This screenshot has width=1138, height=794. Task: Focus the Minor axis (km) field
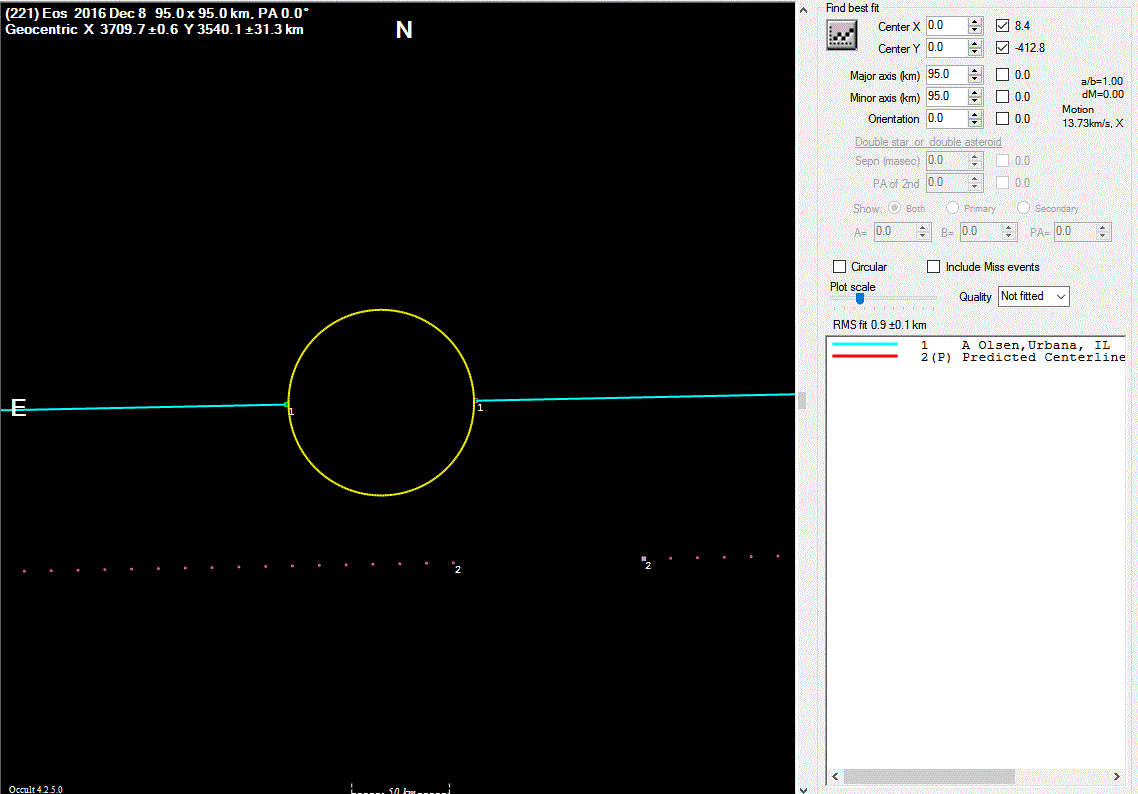click(x=947, y=96)
